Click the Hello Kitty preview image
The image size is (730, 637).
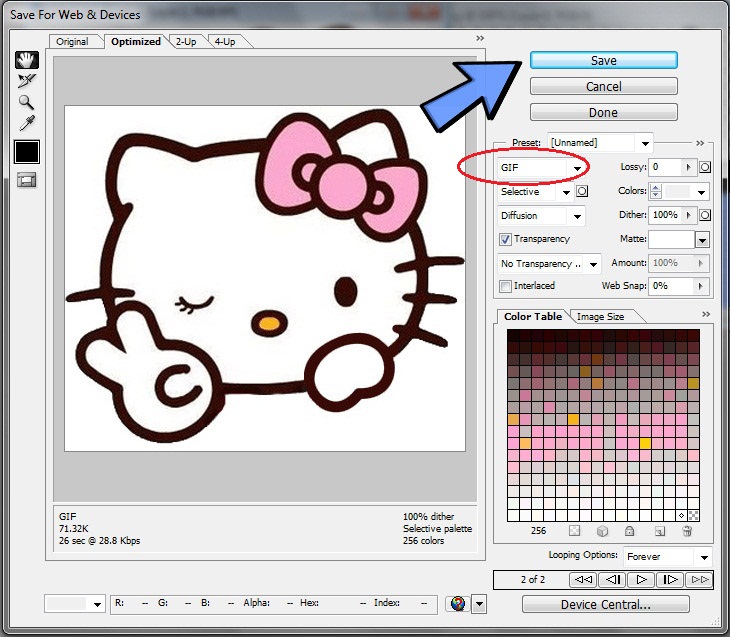(264, 278)
